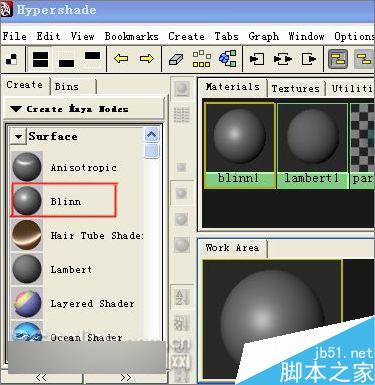Screen dimensions: 375x385
Task: Click the Lambert shader sphere icon
Action: [x=27, y=269]
